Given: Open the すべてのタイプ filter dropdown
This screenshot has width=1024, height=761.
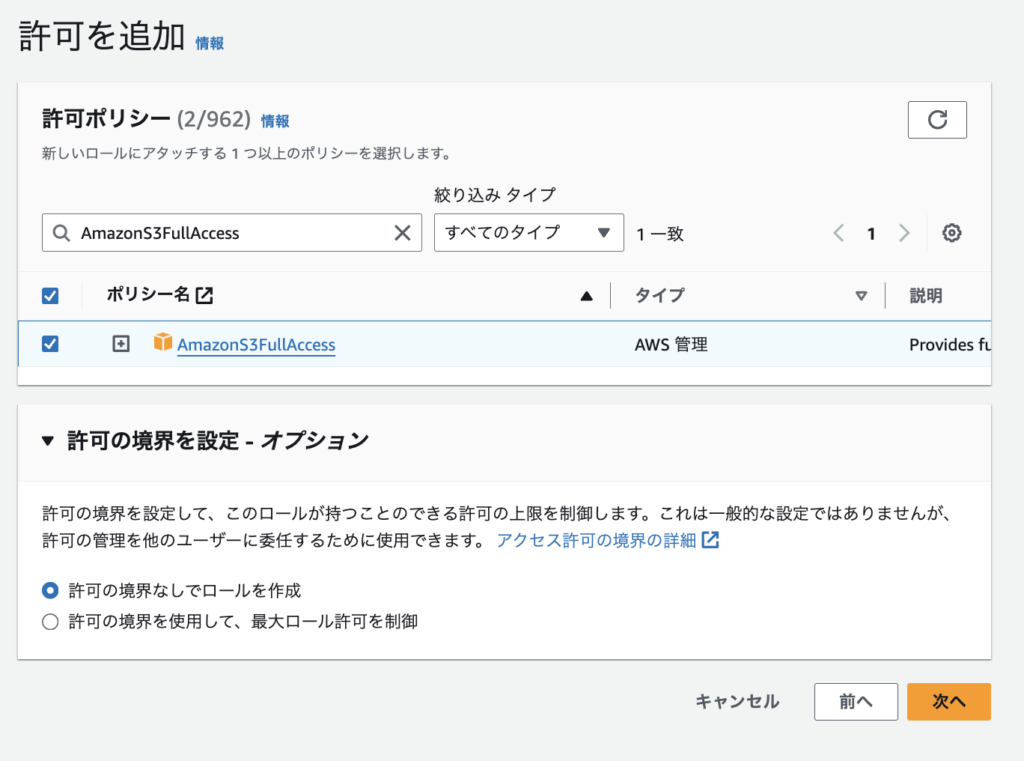Looking at the screenshot, I should [x=528, y=233].
